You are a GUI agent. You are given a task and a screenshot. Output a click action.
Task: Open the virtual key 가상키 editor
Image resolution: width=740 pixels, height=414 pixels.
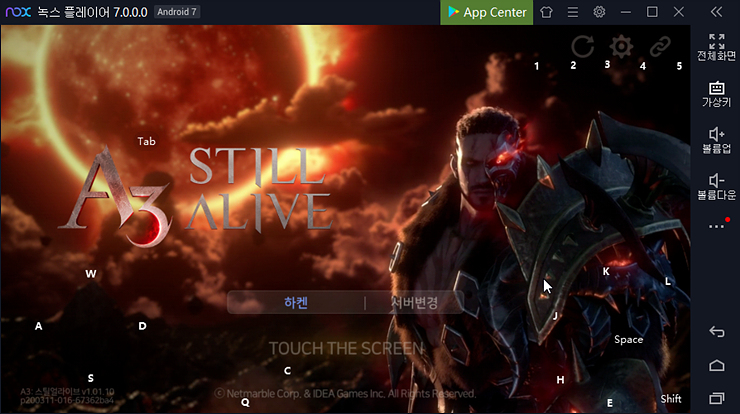point(716,94)
